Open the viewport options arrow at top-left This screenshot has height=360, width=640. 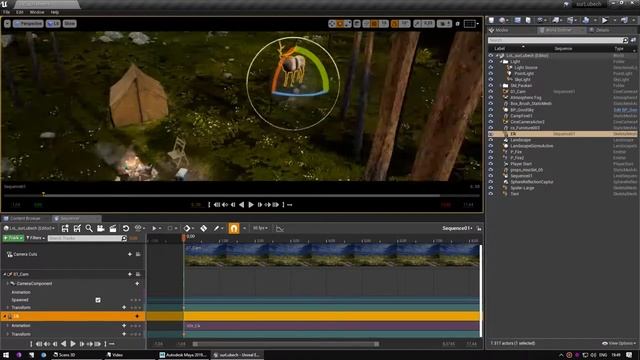pyautogui.click(x=7, y=24)
